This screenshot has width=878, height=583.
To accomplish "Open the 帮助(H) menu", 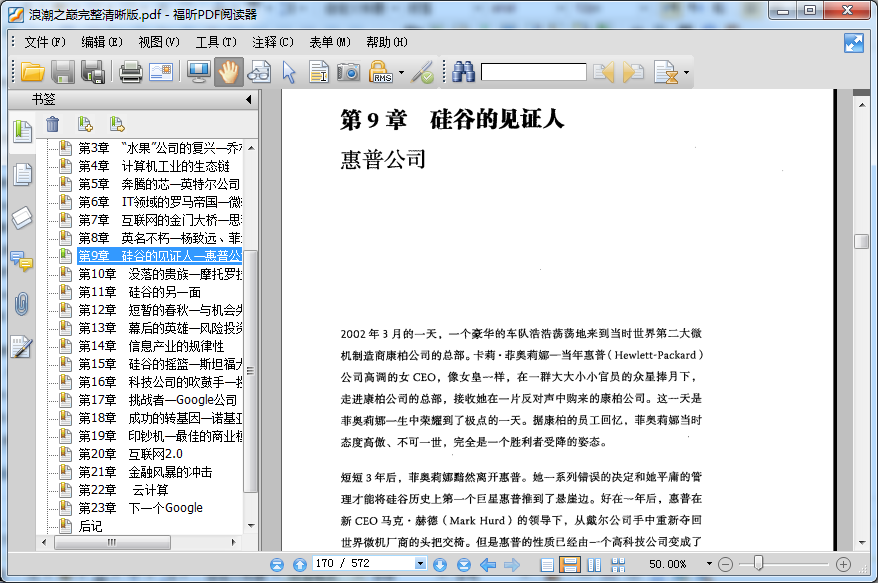I will coord(387,42).
